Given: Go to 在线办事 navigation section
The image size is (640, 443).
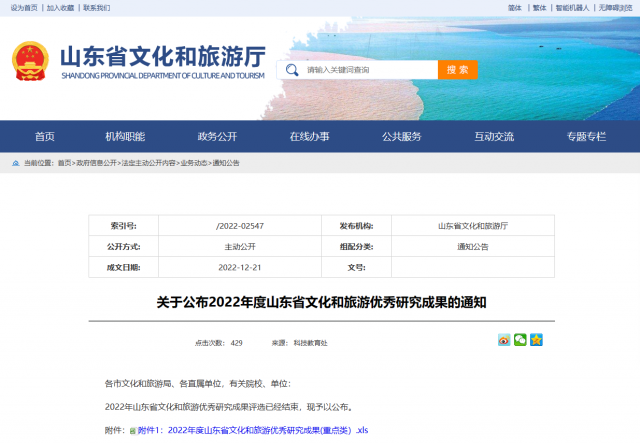Looking at the screenshot, I should click(x=309, y=137).
